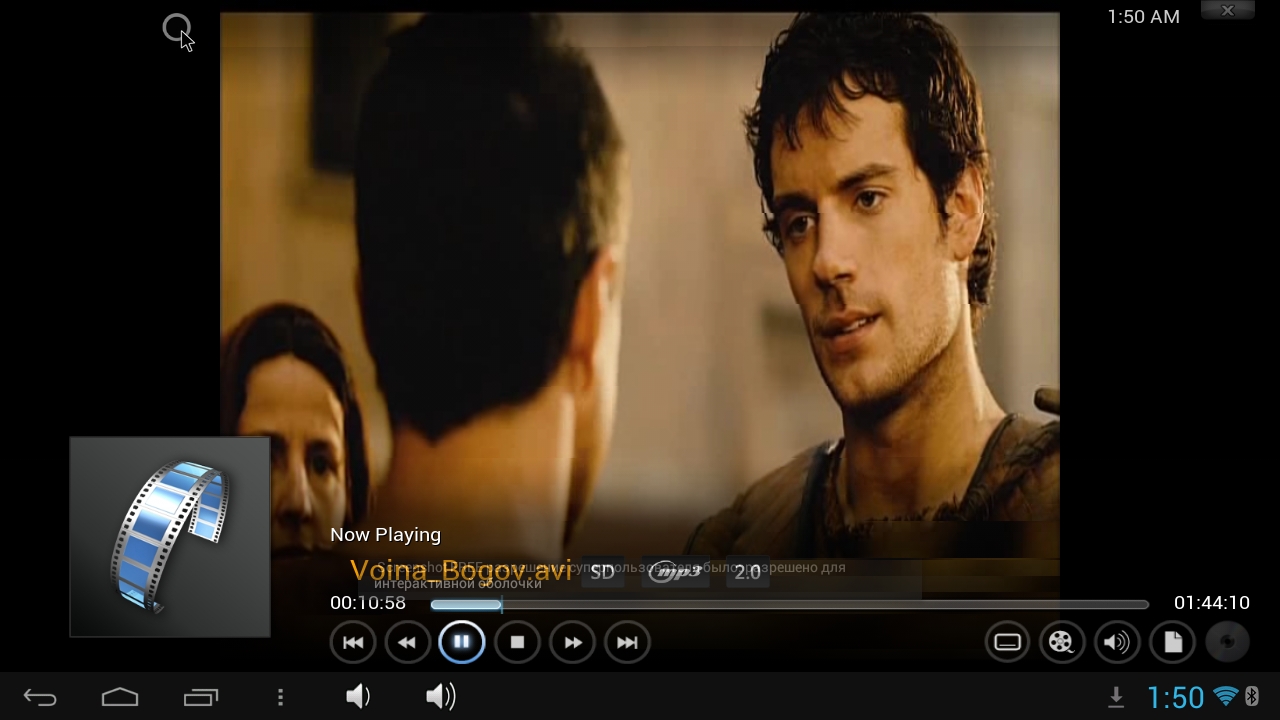
Task: Pause the playing video
Action: (462, 642)
